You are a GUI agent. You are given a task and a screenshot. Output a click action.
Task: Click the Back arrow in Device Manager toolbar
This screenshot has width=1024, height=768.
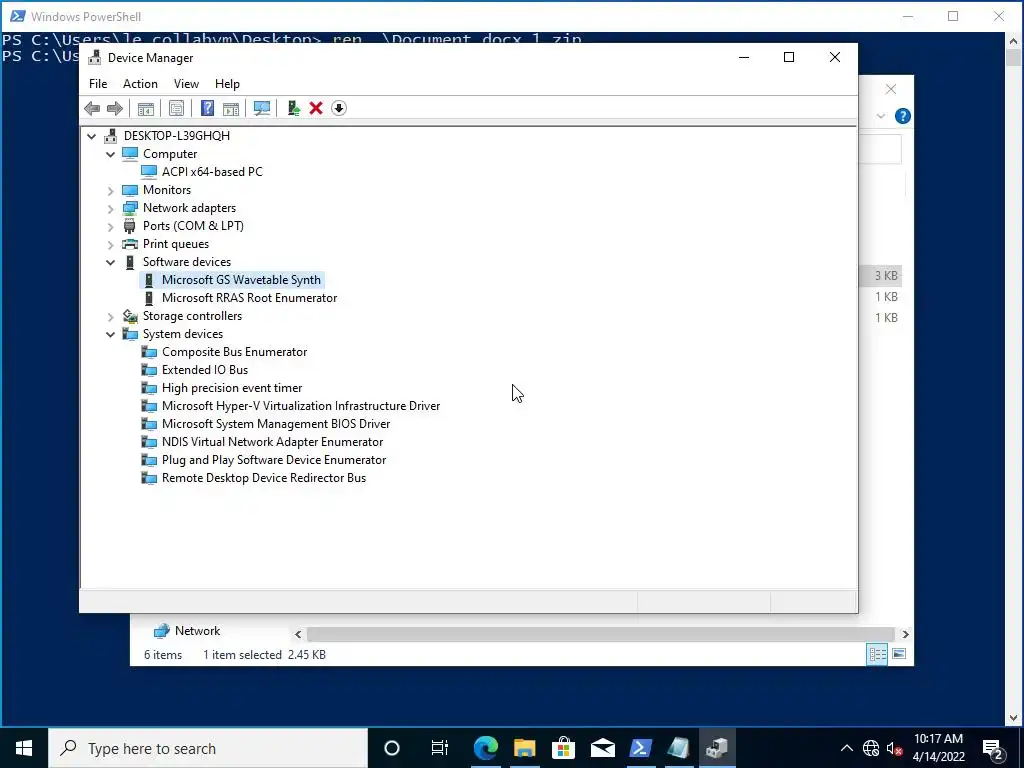tap(92, 108)
